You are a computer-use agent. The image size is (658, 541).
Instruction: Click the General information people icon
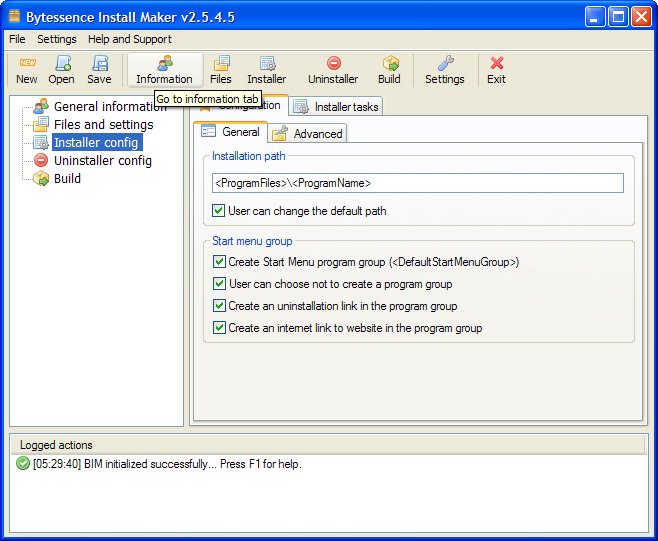click(41, 106)
